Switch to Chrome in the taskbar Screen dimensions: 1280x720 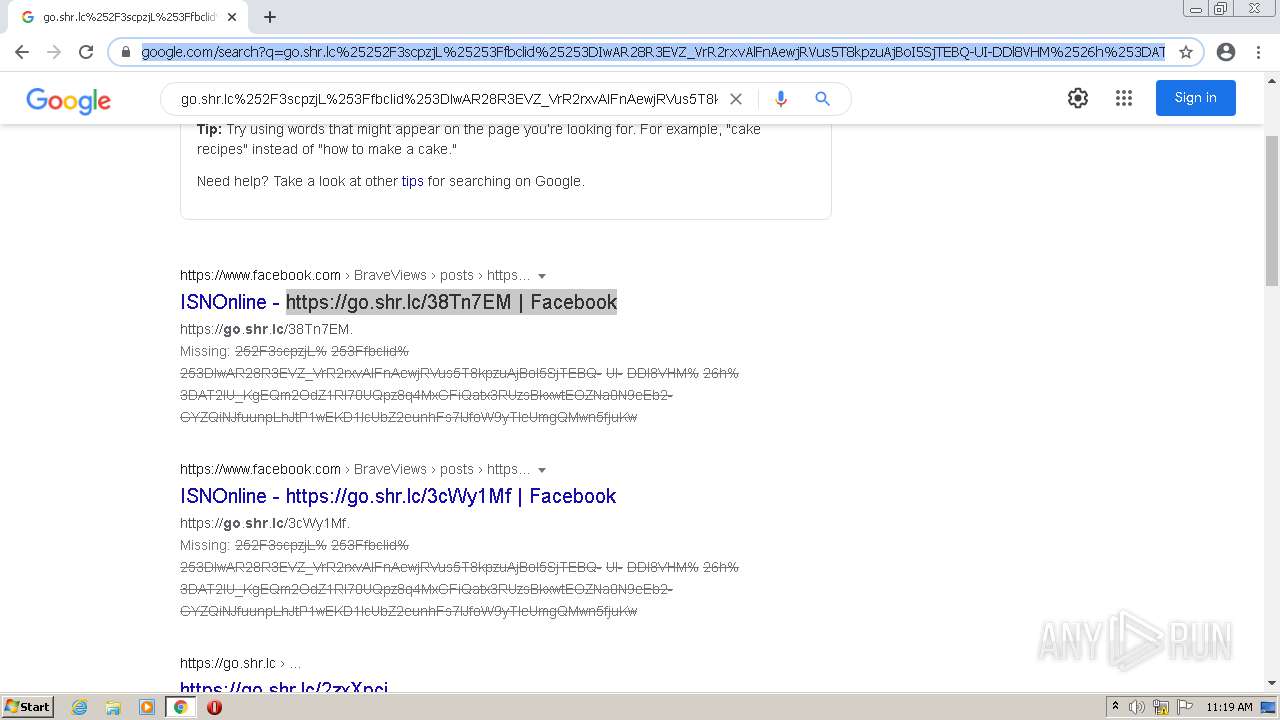pos(181,707)
